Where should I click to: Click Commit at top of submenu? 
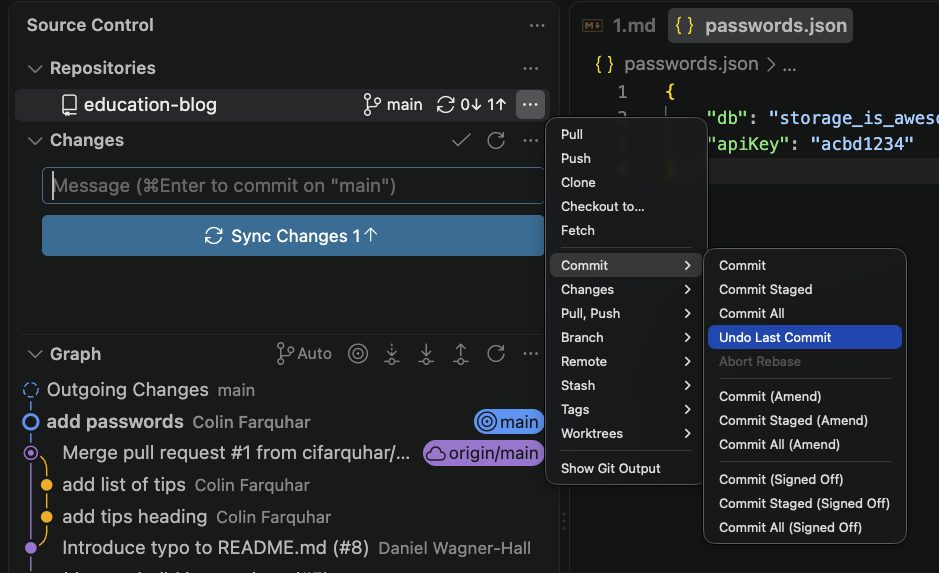(x=804, y=265)
